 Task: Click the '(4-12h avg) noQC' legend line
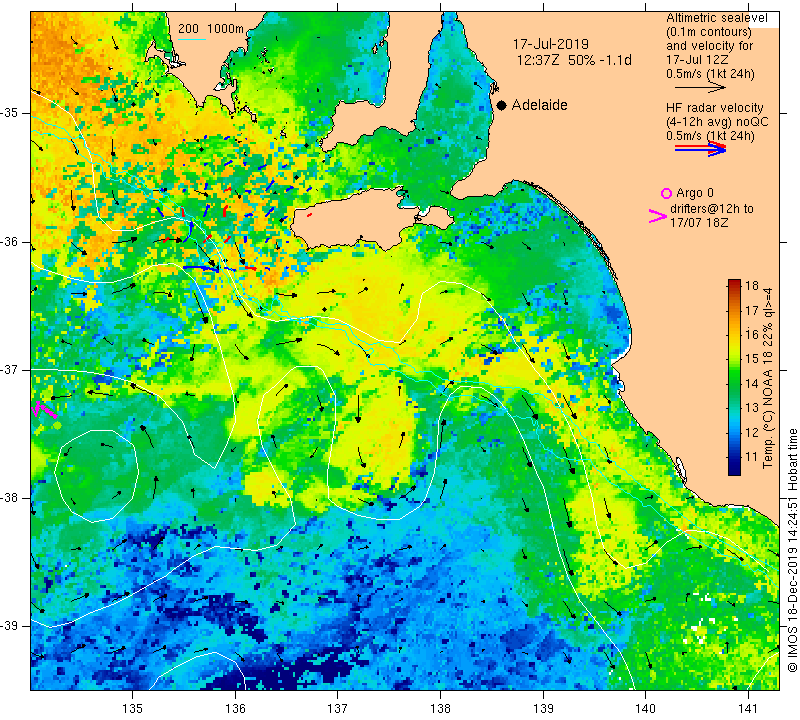pyautogui.click(x=717, y=122)
